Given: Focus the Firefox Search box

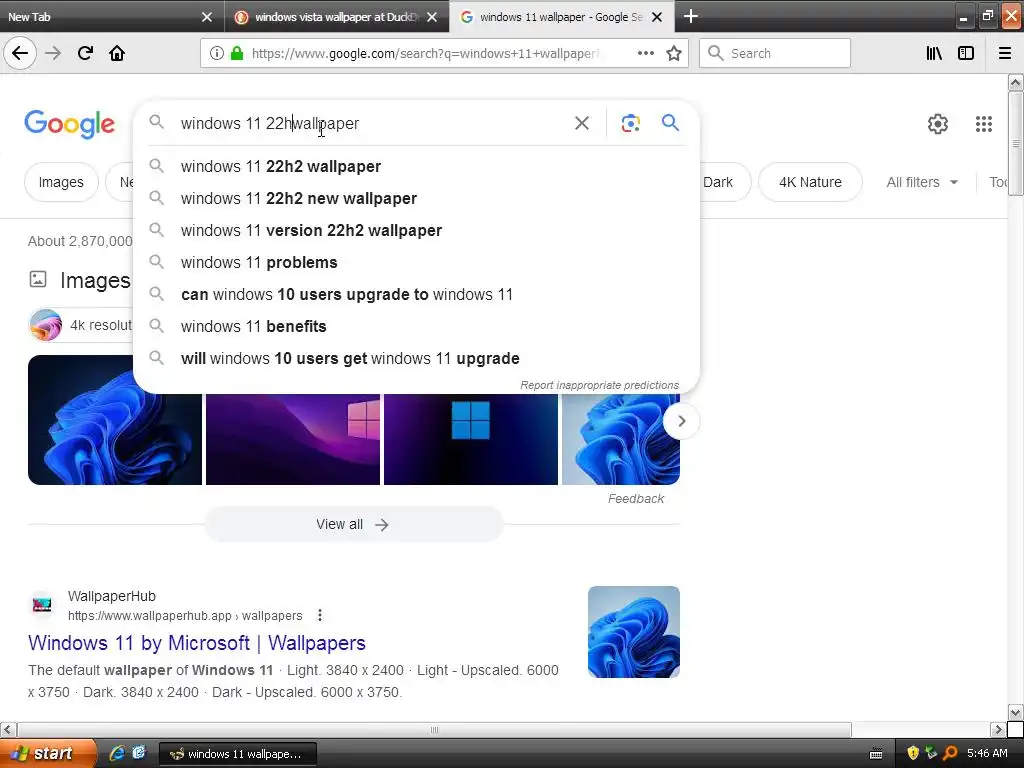Looking at the screenshot, I should pos(775,53).
